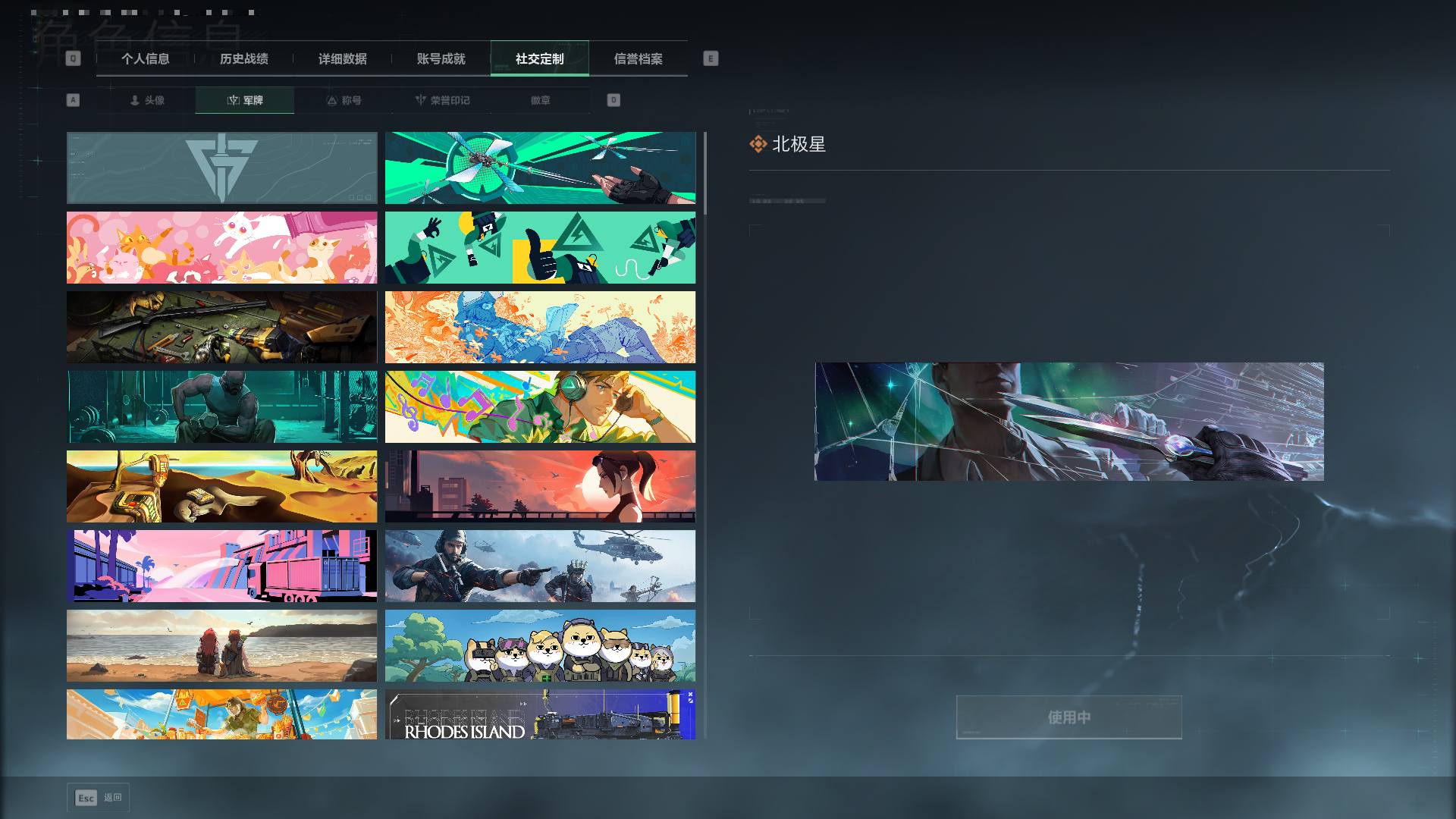Select the 社交定制 tab
The height and width of the screenshot is (819, 1456).
tap(540, 58)
